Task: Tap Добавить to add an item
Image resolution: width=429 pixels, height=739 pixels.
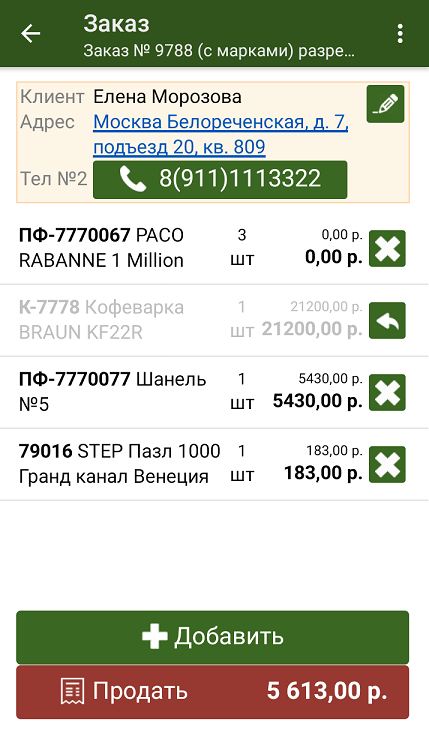Action: pyautogui.click(x=213, y=637)
